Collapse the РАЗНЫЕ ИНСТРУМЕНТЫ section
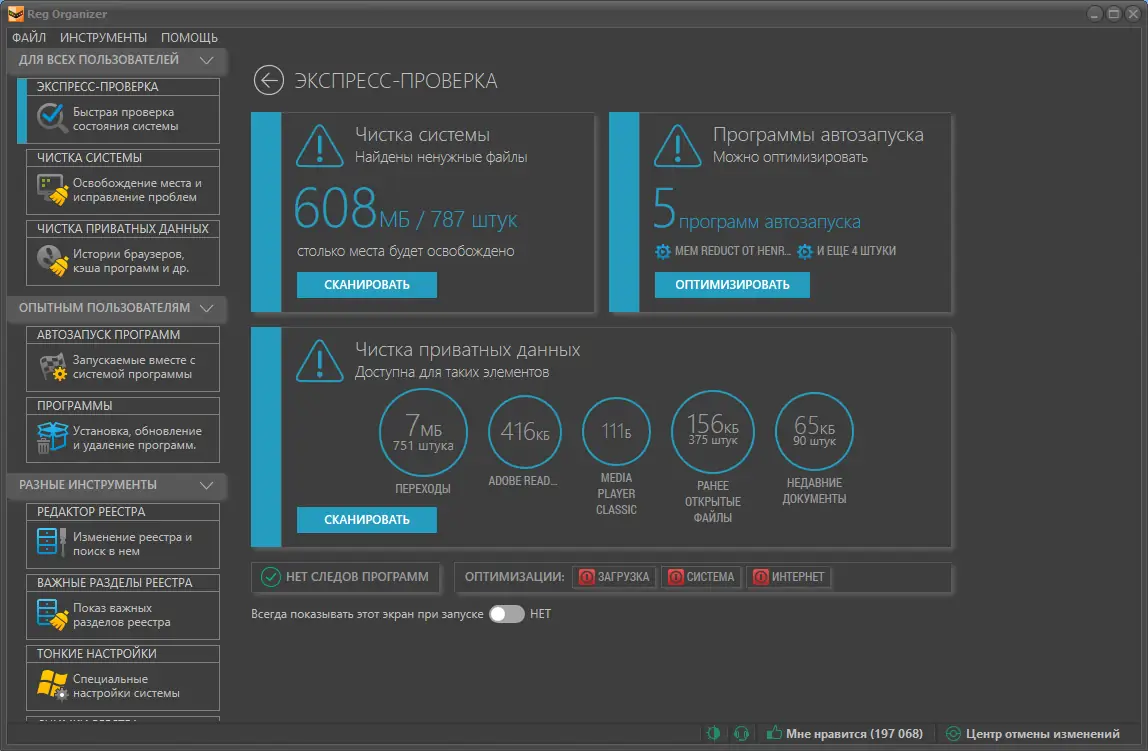Viewport: 1148px width, 751px height. pyautogui.click(x=206, y=485)
